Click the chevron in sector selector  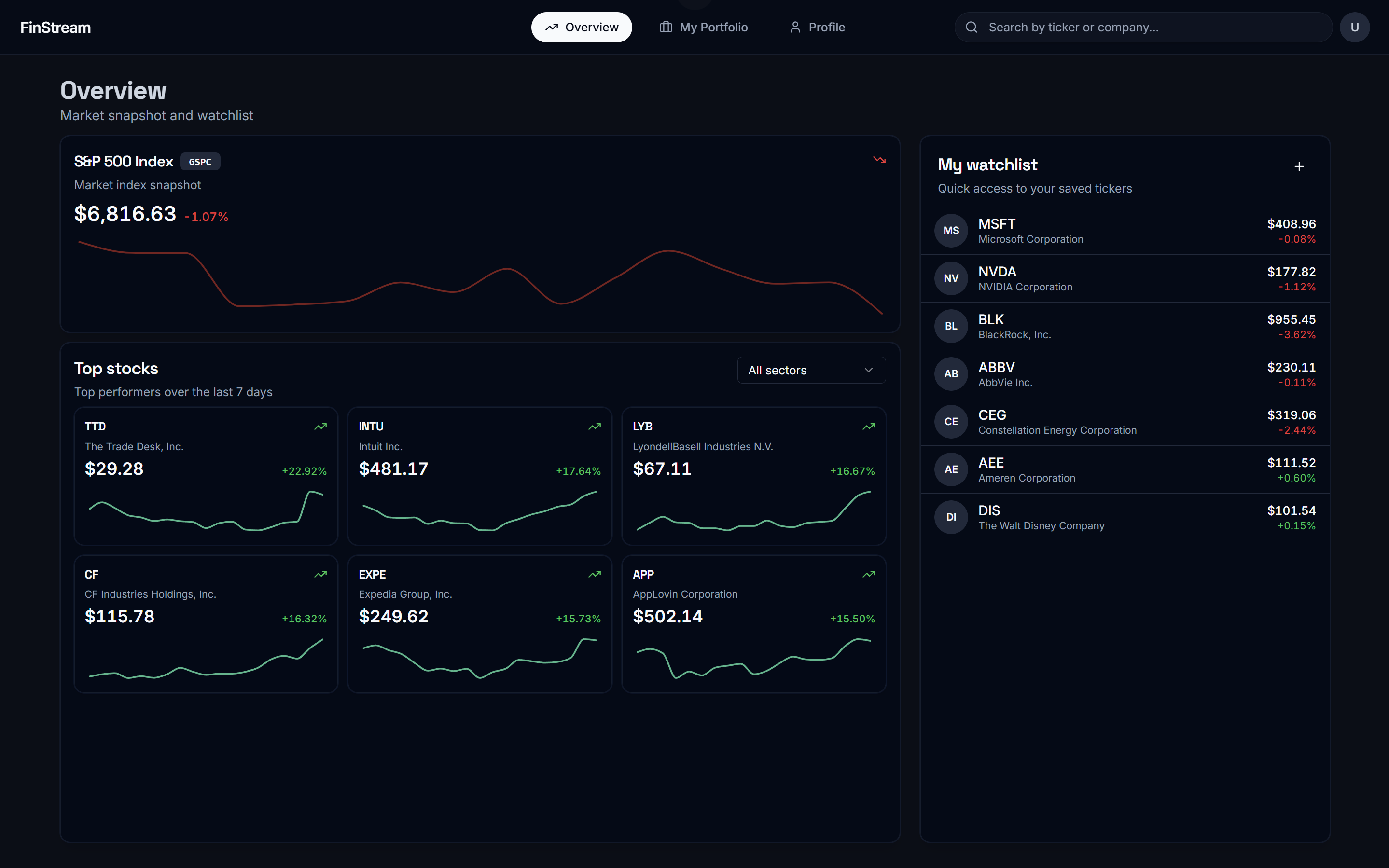tap(868, 370)
